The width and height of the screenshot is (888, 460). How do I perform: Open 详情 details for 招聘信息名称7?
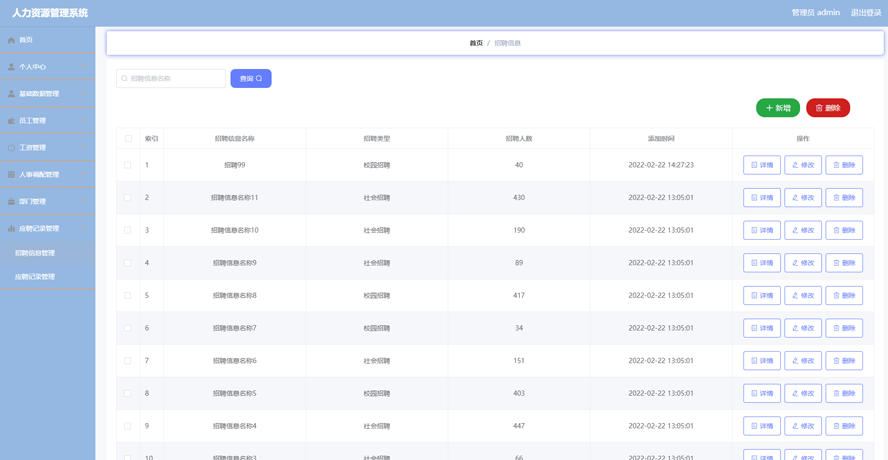(762, 328)
